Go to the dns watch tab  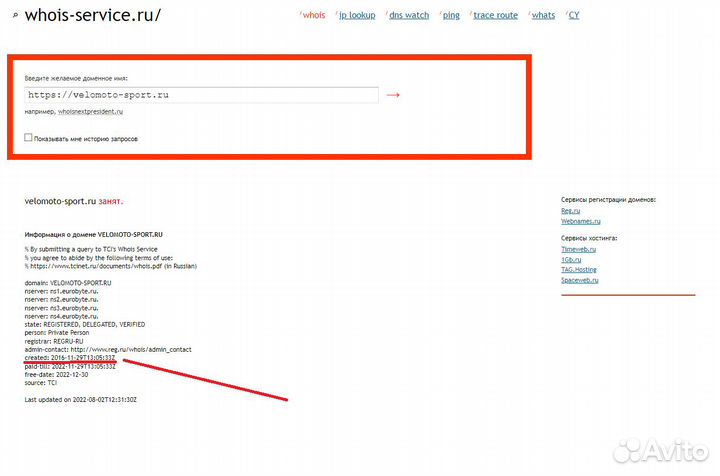[x=408, y=16]
